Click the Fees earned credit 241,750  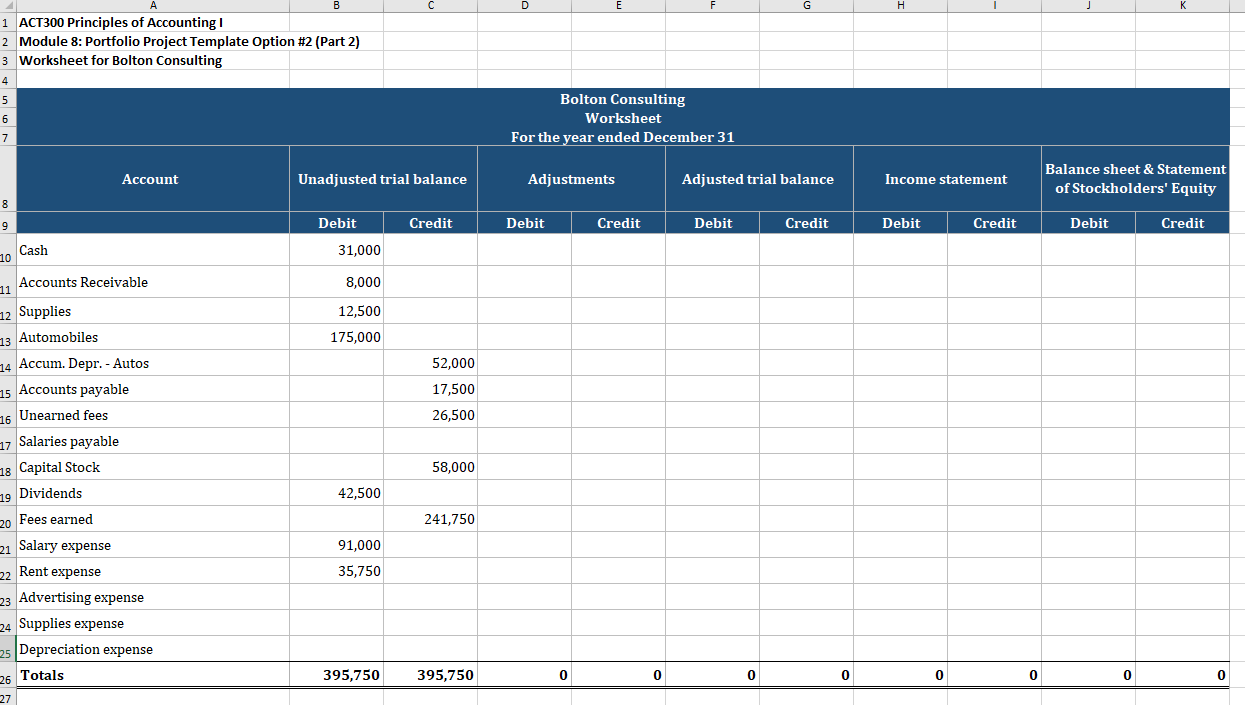pos(431,519)
